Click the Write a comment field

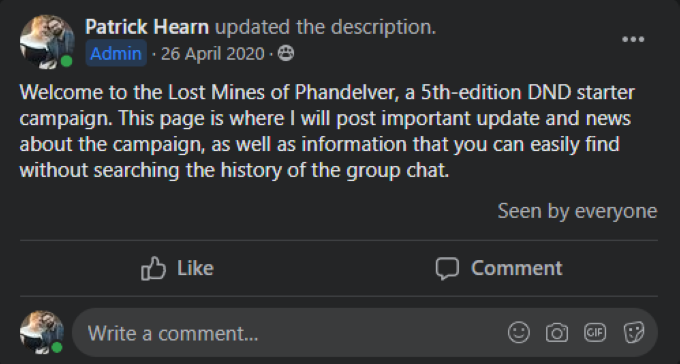[365, 333]
